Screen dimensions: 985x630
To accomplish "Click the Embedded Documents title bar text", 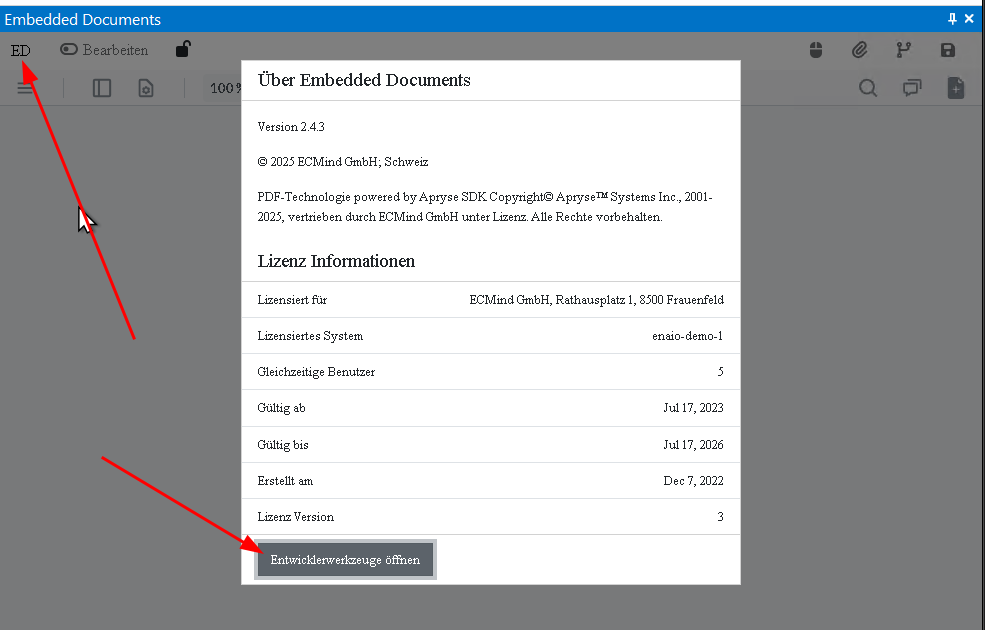I will pyautogui.click(x=82, y=19).
